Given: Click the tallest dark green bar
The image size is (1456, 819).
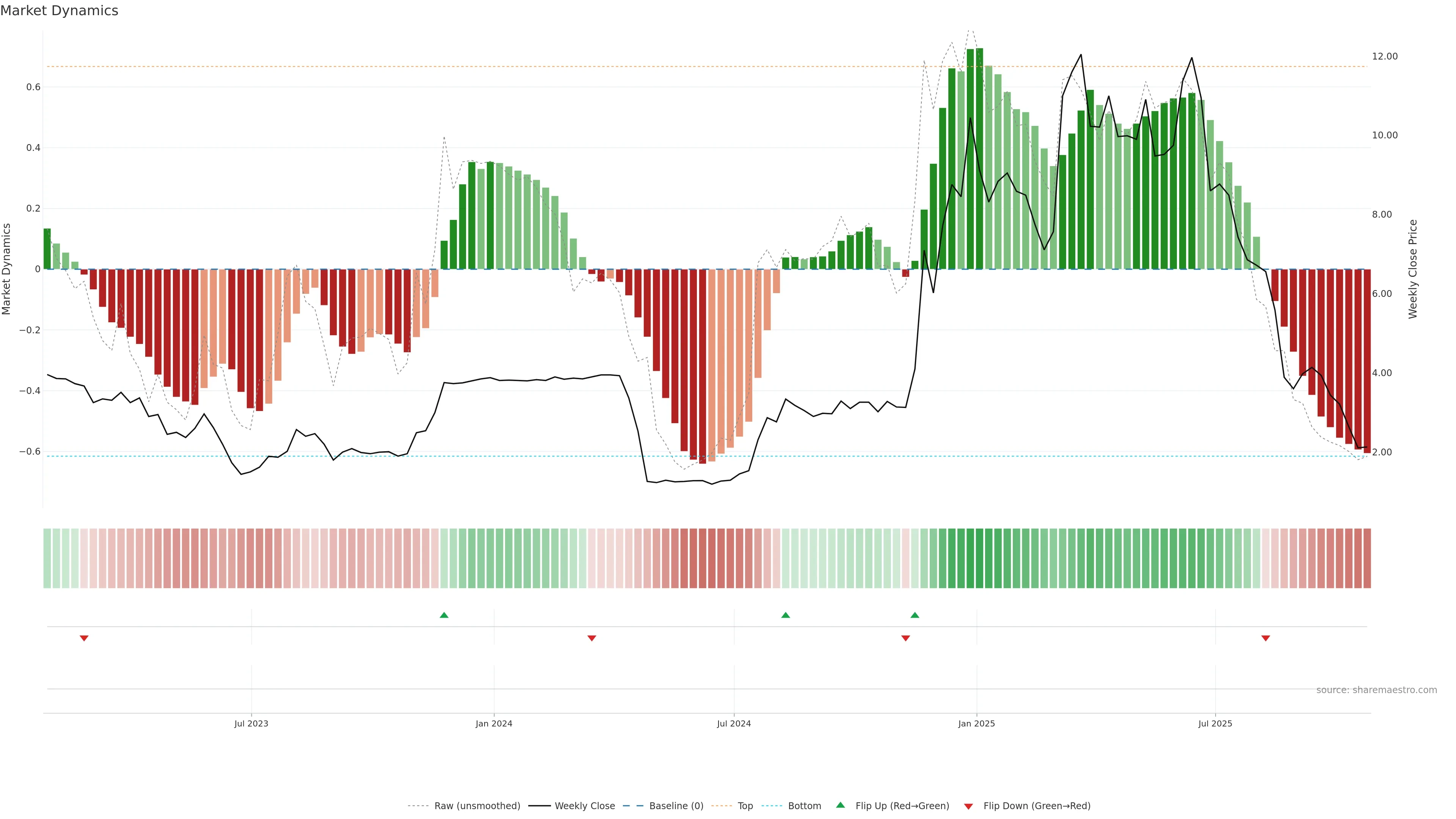Looking at the screenshot, I should click(x=979, y=158).
